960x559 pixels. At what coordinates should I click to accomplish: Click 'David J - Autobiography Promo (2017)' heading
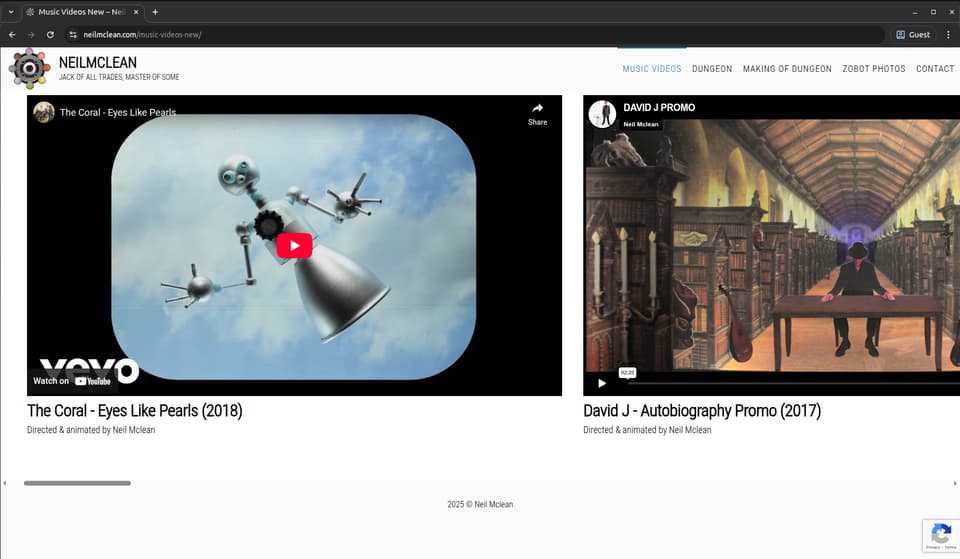pyautogui.click(x=702, y=410)
